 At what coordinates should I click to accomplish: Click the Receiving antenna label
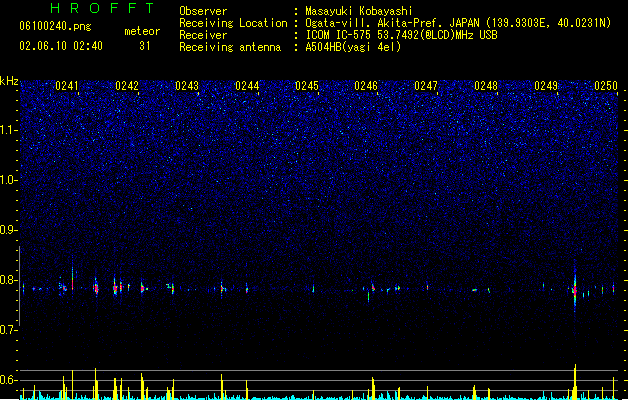pos(230,47)
